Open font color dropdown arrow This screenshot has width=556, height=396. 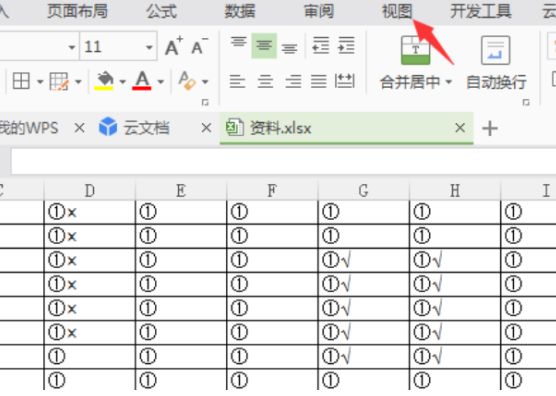(x=161, y=82)
